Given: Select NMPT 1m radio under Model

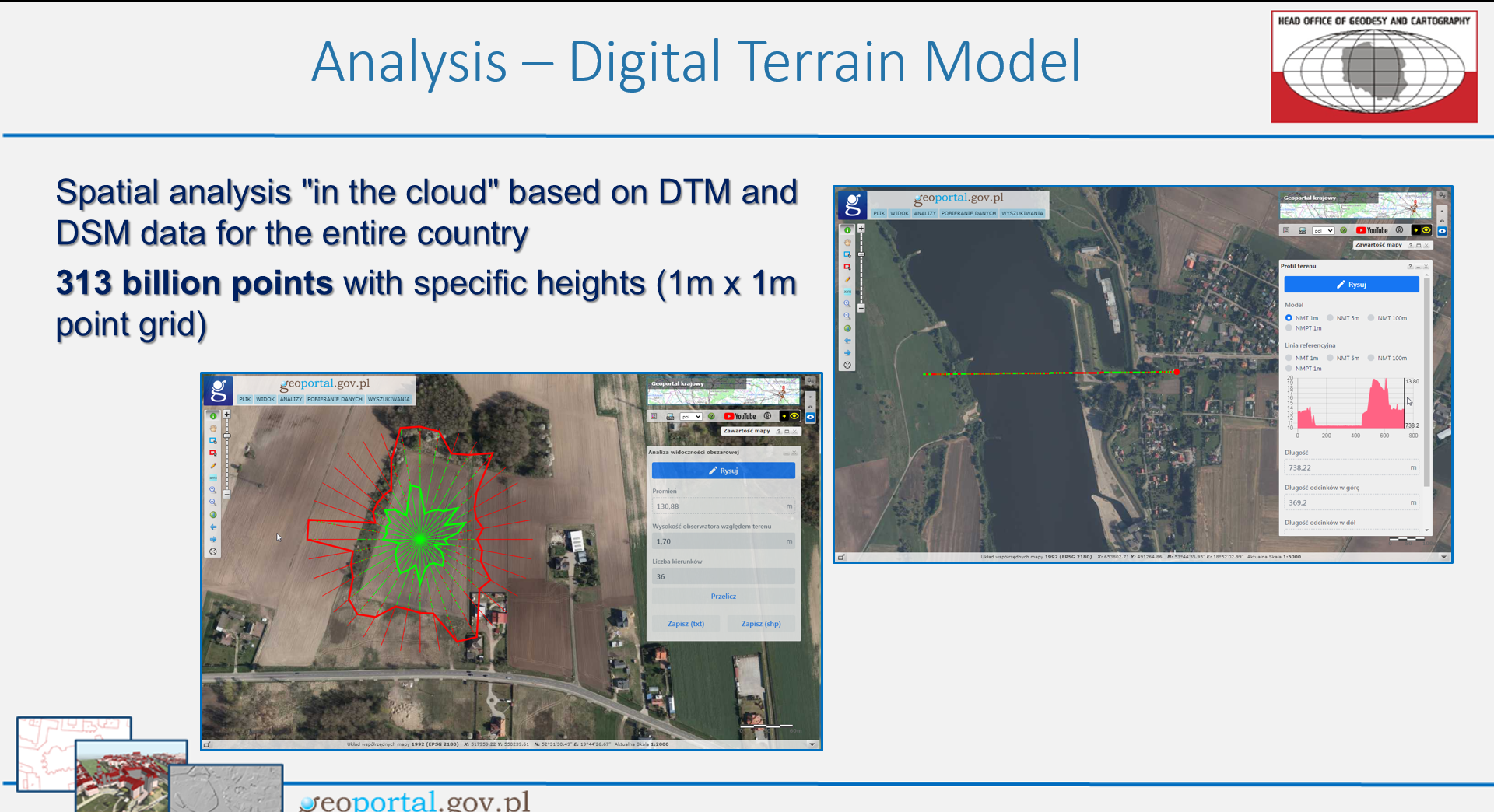Looking at the screenshot, I should point(1289,328).
